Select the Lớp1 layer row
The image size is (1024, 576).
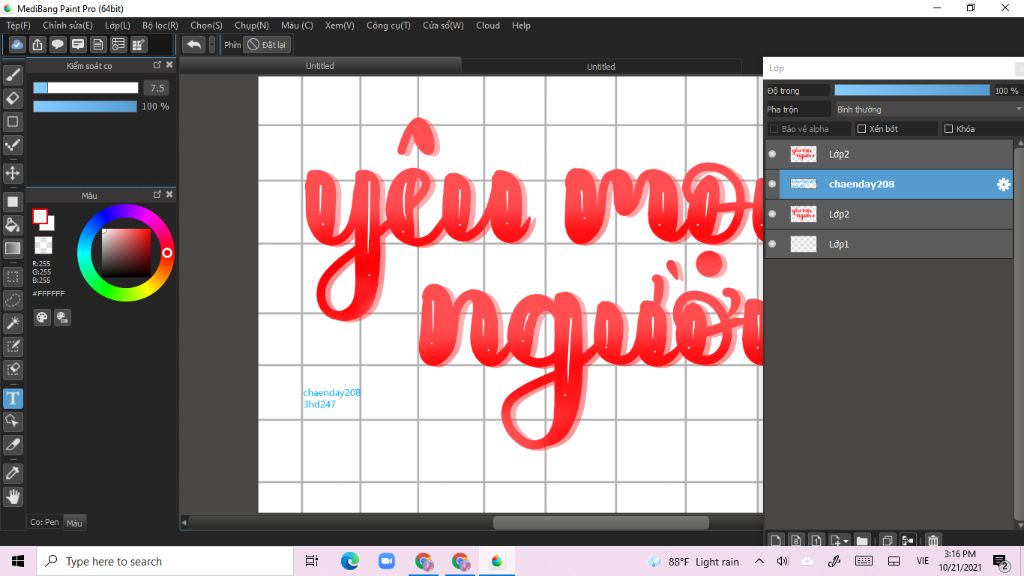[888, 244]
